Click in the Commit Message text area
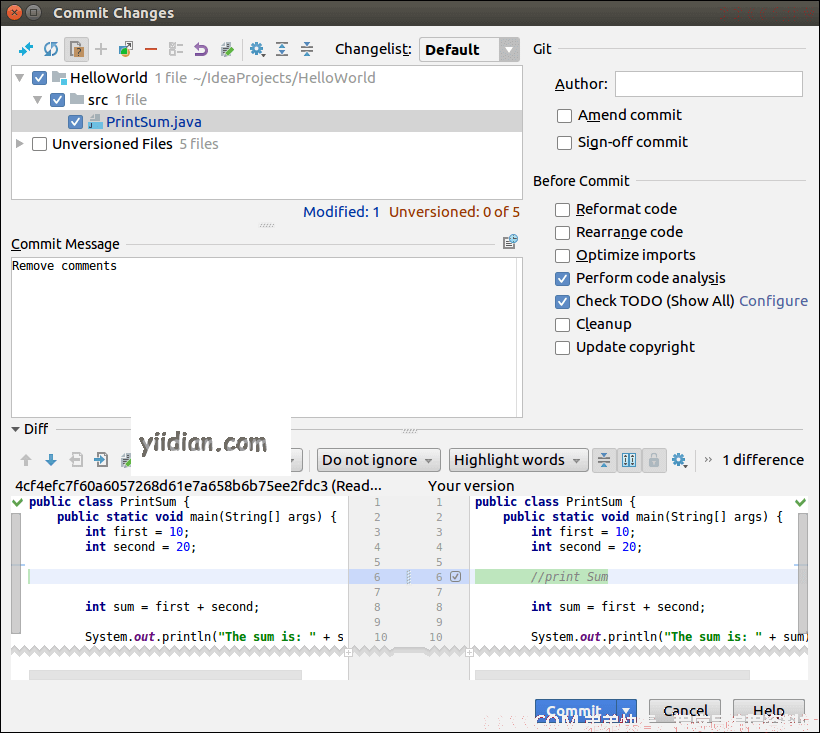Viewport: 820px width, 733px height. 267,337
